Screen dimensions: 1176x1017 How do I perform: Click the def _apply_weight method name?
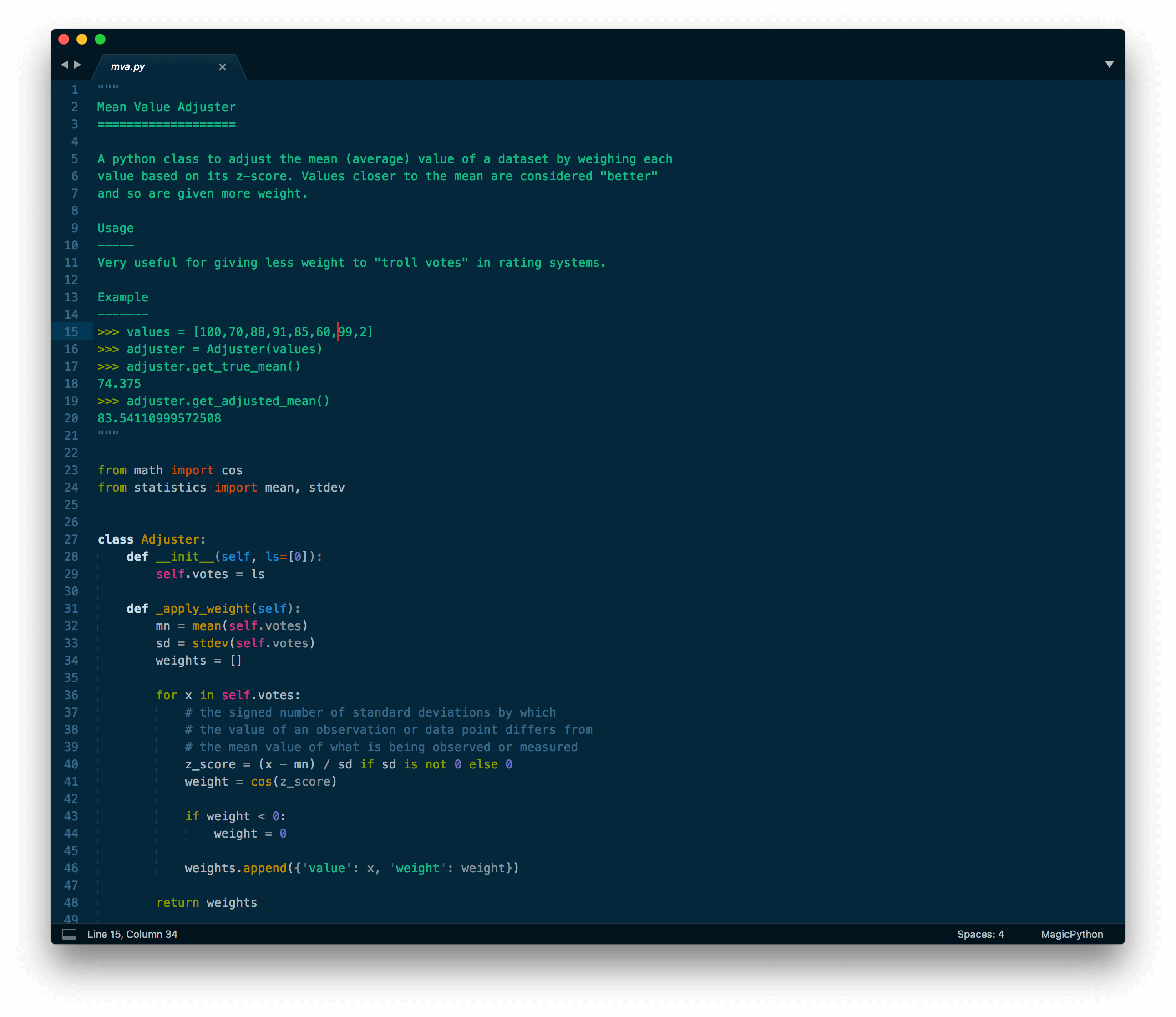[203, 609]
